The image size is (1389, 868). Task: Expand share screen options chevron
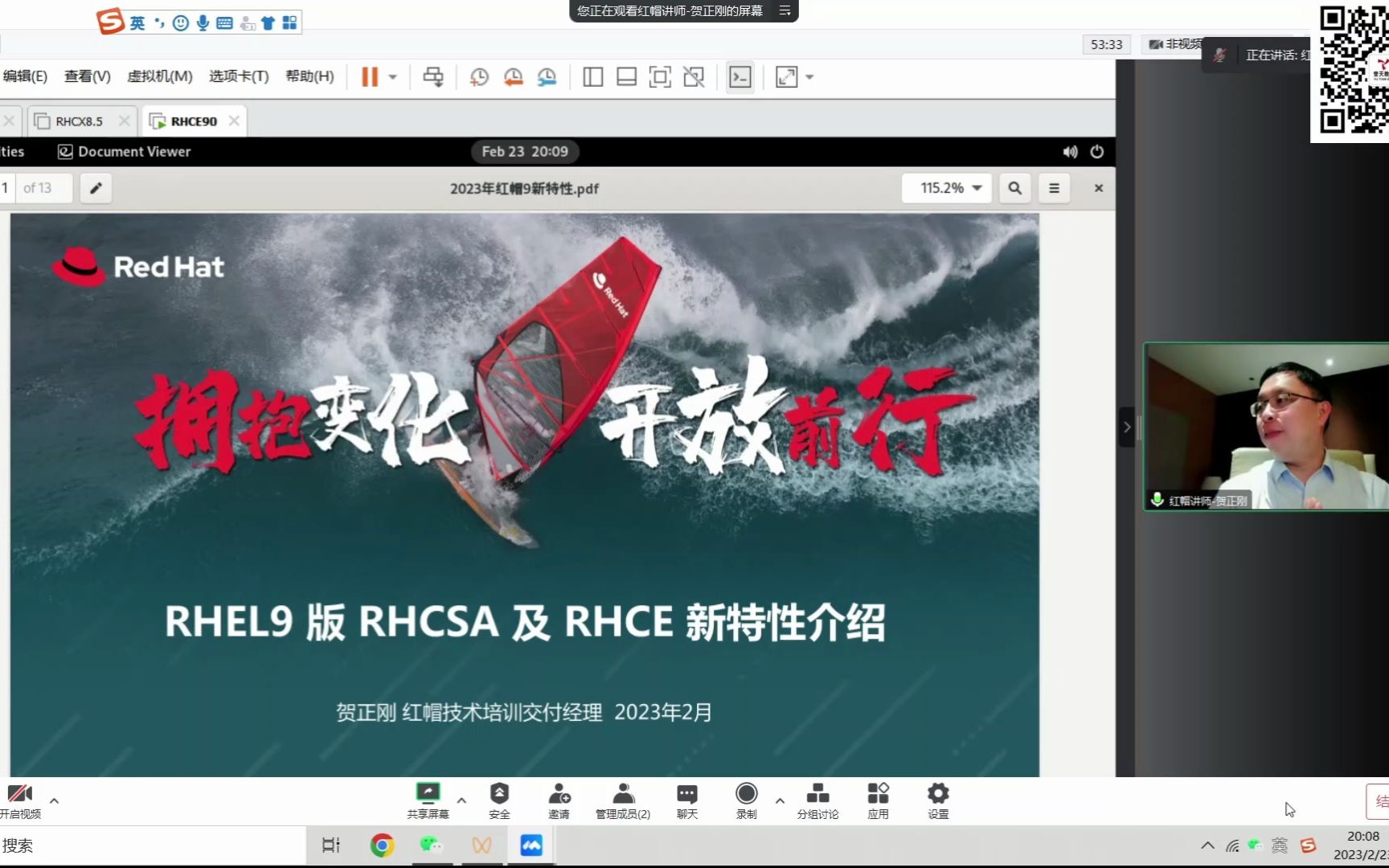tap(461, 800)
